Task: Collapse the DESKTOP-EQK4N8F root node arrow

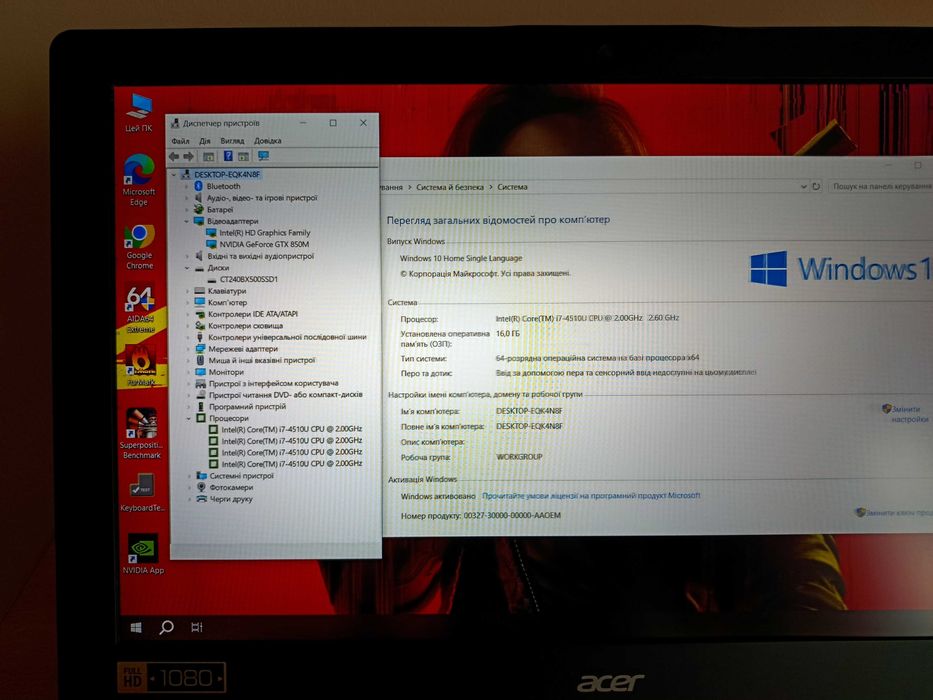Action: point(174,175)
